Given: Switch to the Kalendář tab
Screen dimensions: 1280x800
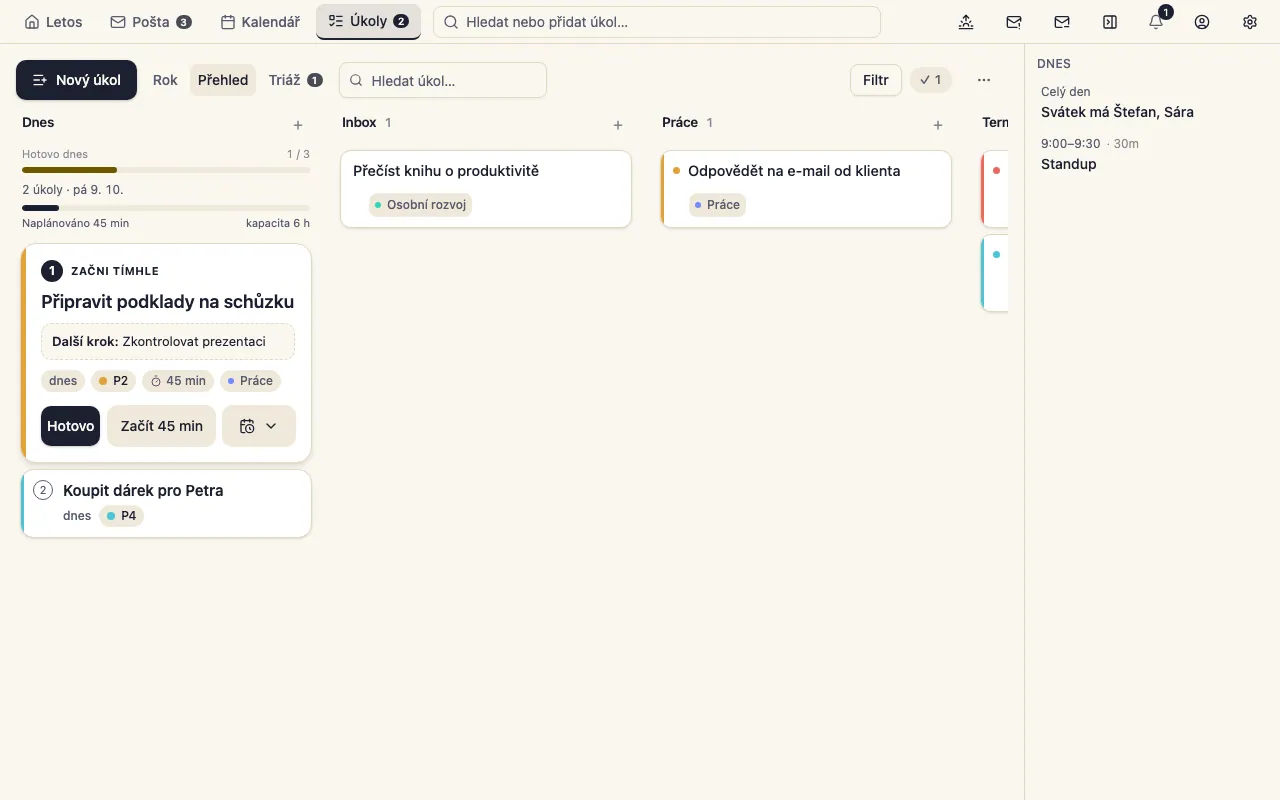Looking at the screenshot, I should point(260,22).
